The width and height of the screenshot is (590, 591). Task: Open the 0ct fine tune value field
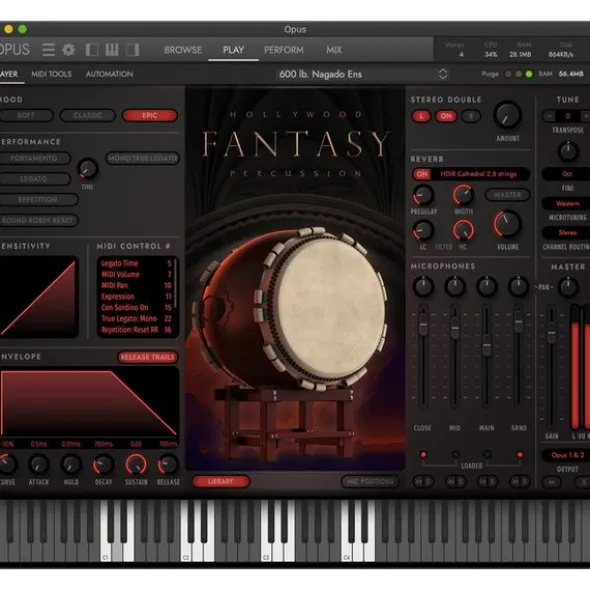[x=567, y=174]
